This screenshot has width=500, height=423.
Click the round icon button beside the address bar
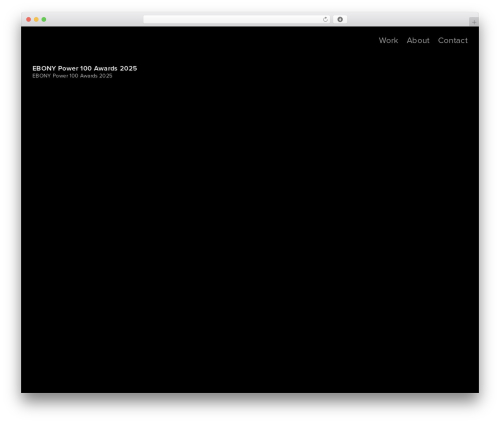(340, 19)
